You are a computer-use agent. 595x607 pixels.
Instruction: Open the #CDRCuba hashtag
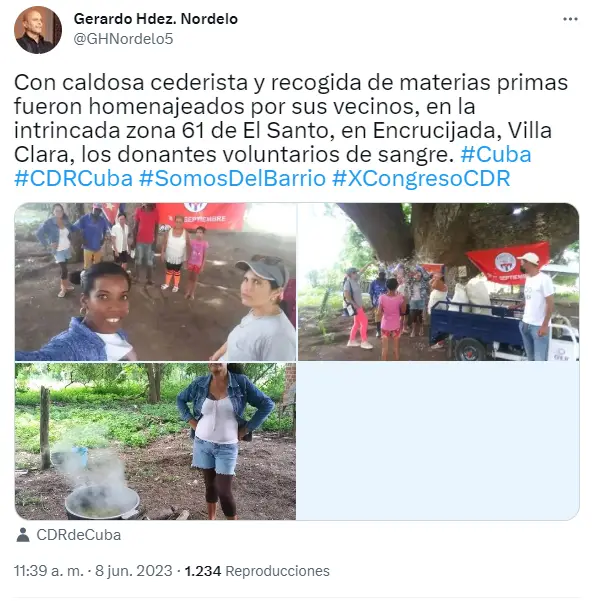click(74, 178)
